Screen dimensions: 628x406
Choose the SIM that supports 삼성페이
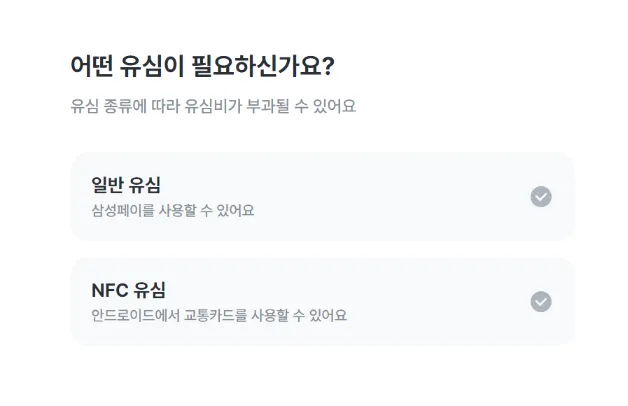click(322, 196)
